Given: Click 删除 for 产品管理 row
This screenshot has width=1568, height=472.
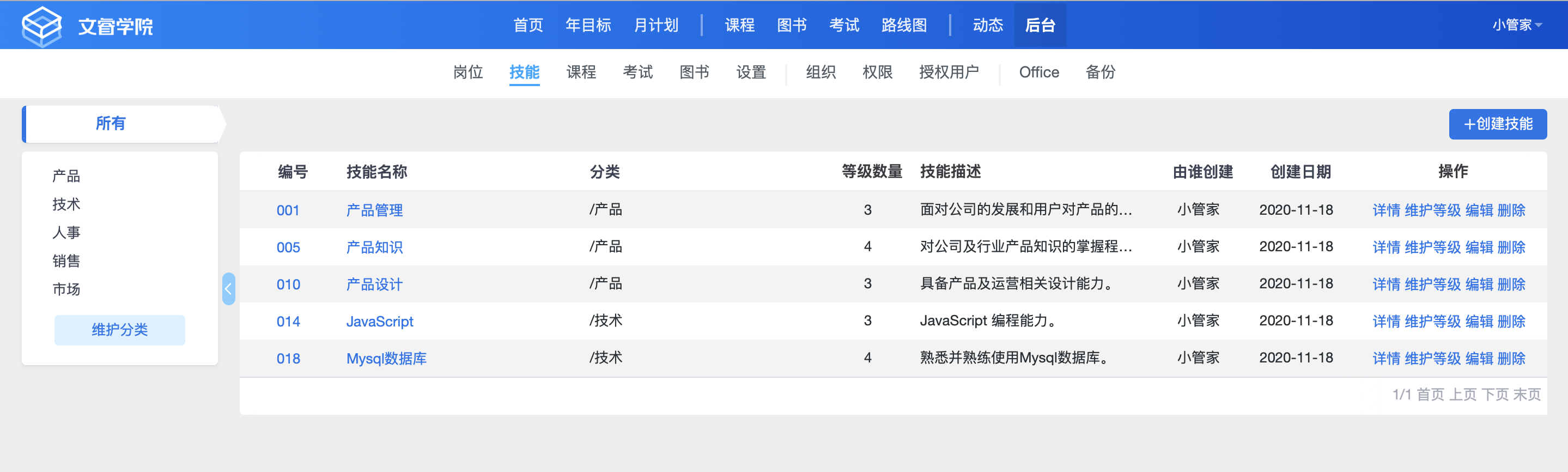Looking at the screenshot, I should (x=1511, y=211).
